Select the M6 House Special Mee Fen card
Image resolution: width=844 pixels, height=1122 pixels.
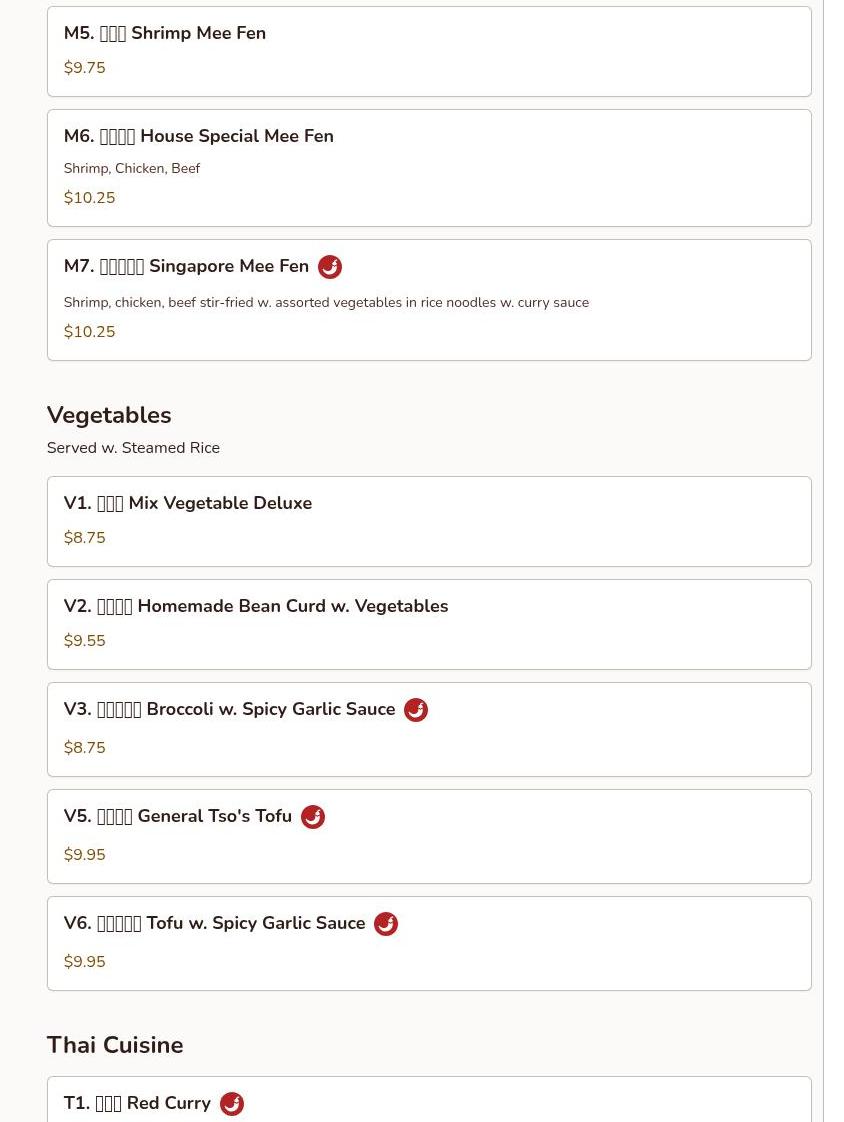tap(429, 168)
